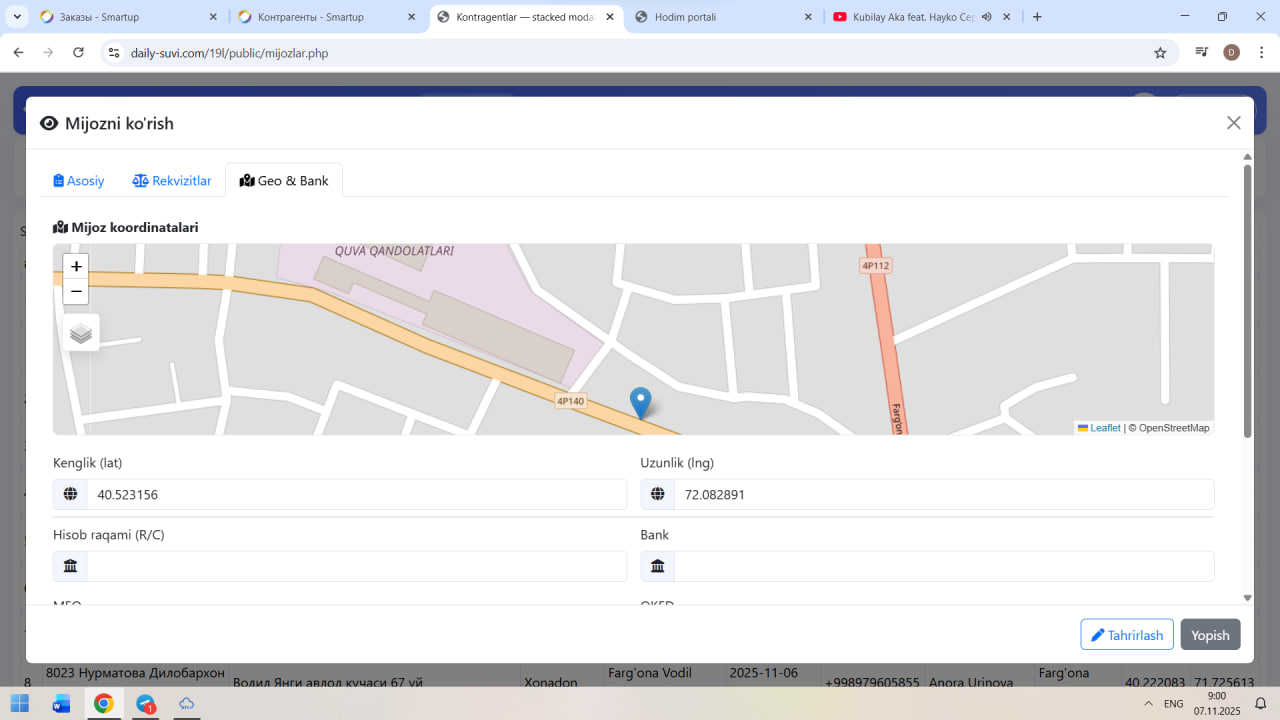Click the modal vertical scrollbar
The image size is (1280, 720).
(x=1247, y=300)
